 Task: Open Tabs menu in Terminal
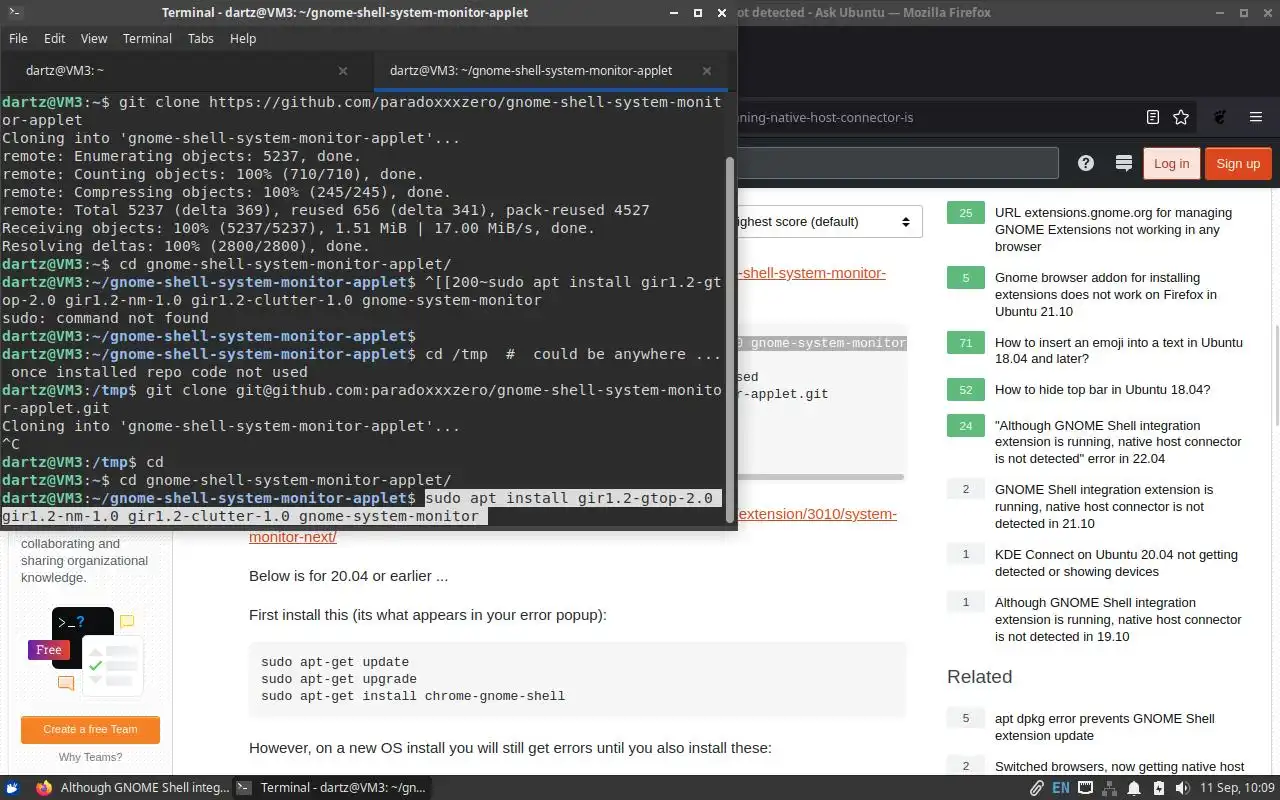[201, 38]
